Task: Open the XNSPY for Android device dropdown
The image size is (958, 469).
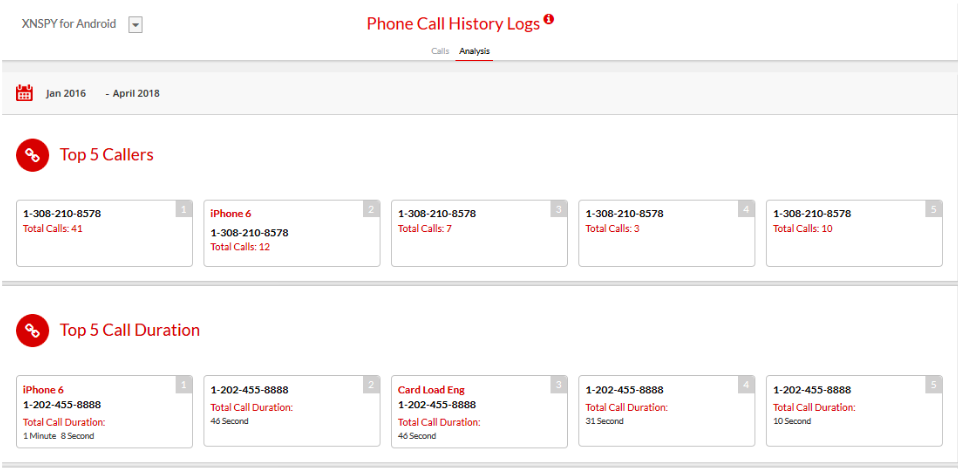Action: (136, 25)
